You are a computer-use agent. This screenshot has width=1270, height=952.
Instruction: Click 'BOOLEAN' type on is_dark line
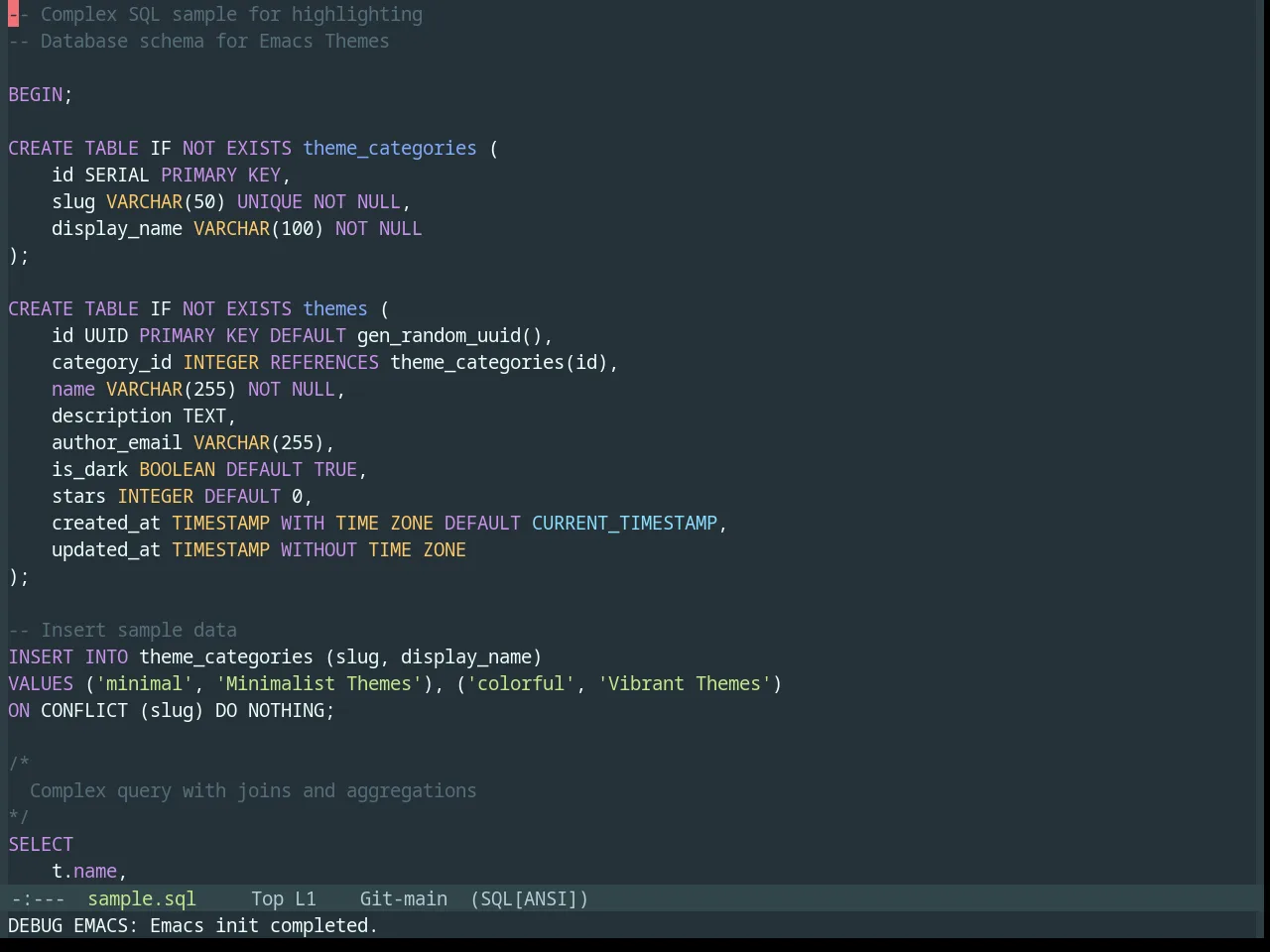tap(177, 469)
